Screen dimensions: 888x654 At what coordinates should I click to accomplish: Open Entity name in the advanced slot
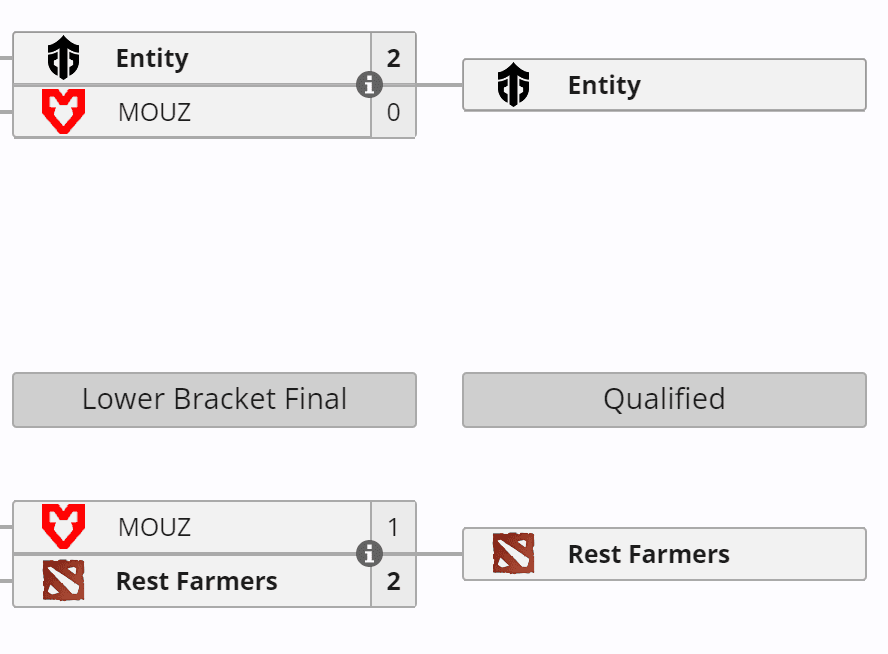604,85
